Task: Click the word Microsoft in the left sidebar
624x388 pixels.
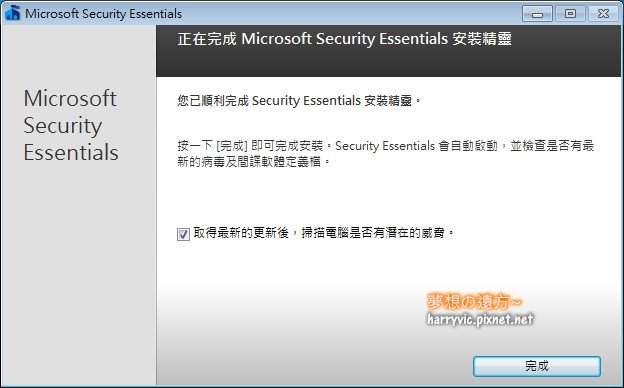Action: (x=70, y=98)
